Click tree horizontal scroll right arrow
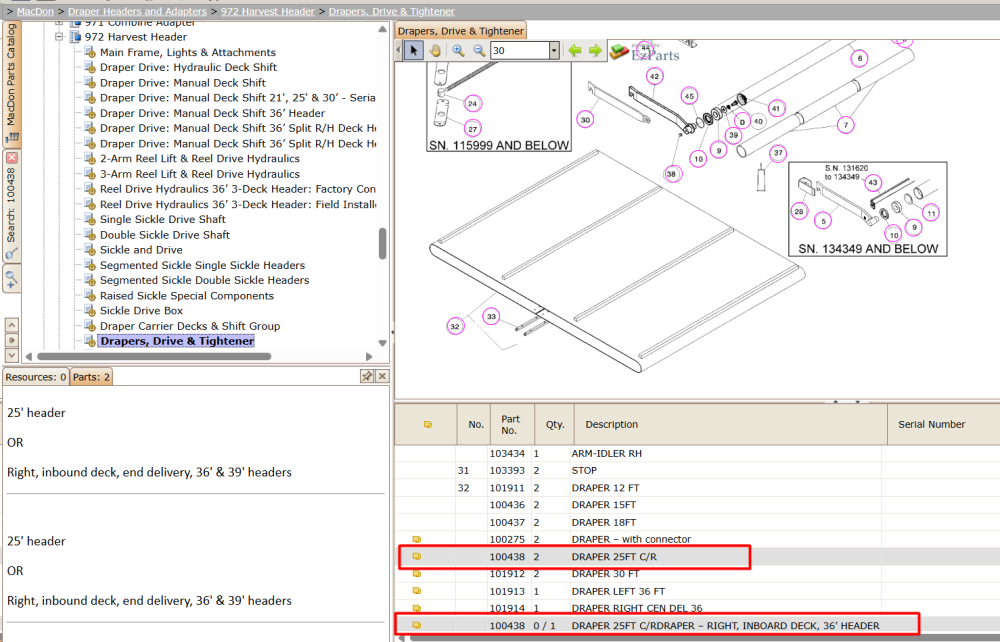1000x642 pixels. 369,356
